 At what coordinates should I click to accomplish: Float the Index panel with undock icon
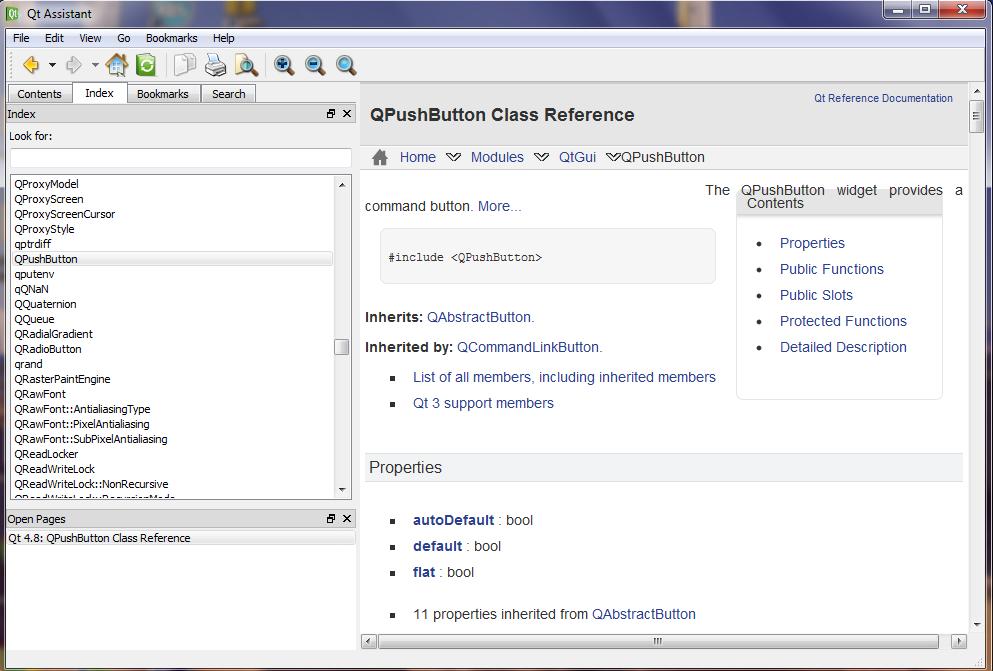point(331,114)
